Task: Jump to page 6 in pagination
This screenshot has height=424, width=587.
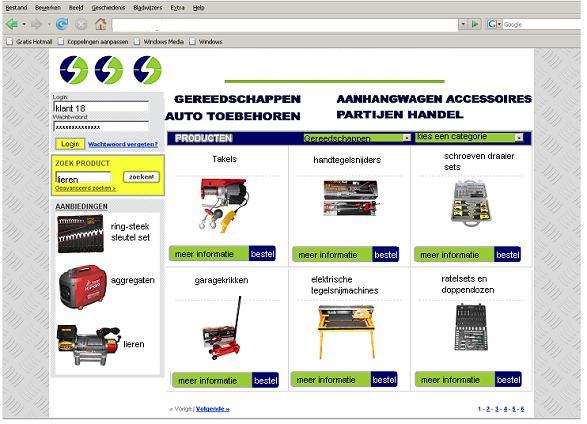Action: click(x=522, y=409)
